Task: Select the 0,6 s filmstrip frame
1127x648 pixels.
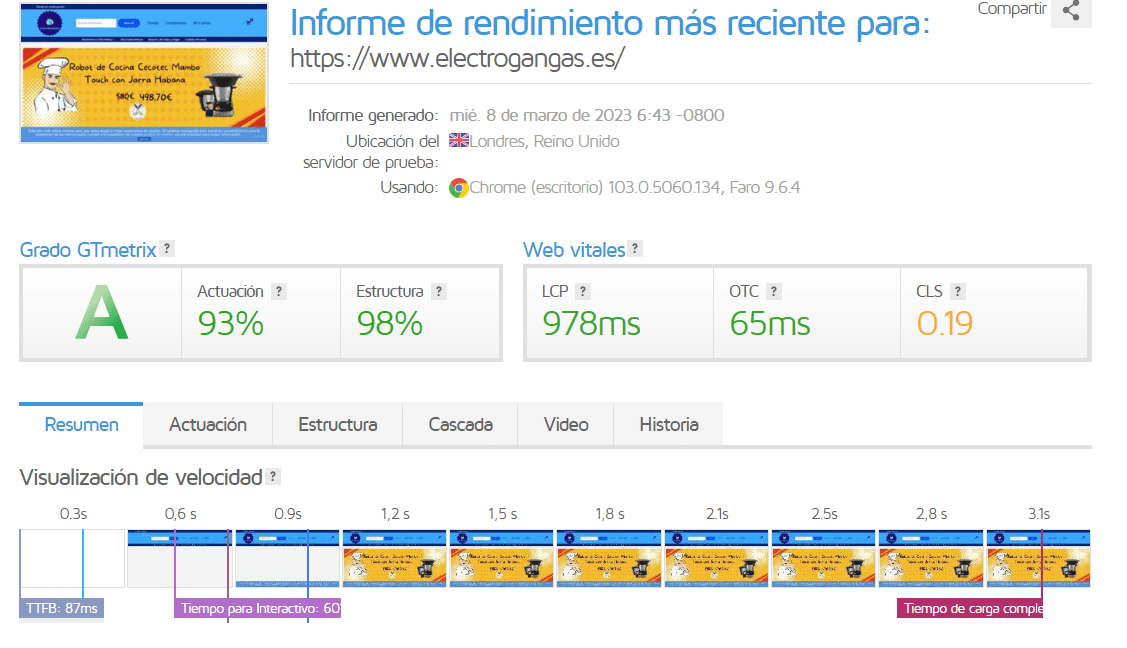Action: click(x=180, y=558)
